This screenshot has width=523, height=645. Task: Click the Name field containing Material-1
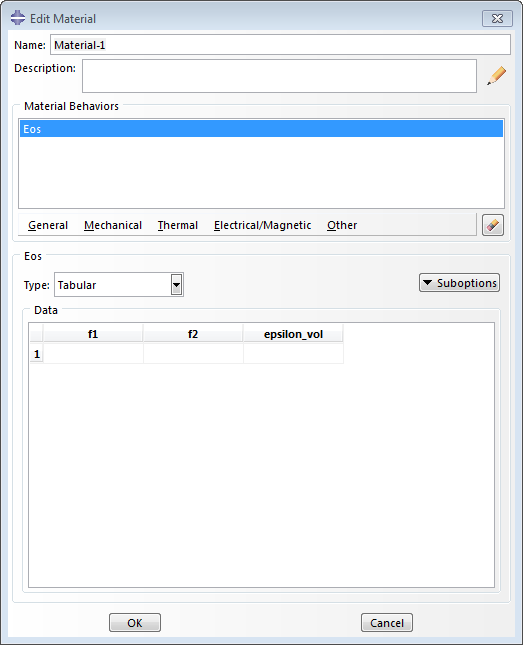280,45
